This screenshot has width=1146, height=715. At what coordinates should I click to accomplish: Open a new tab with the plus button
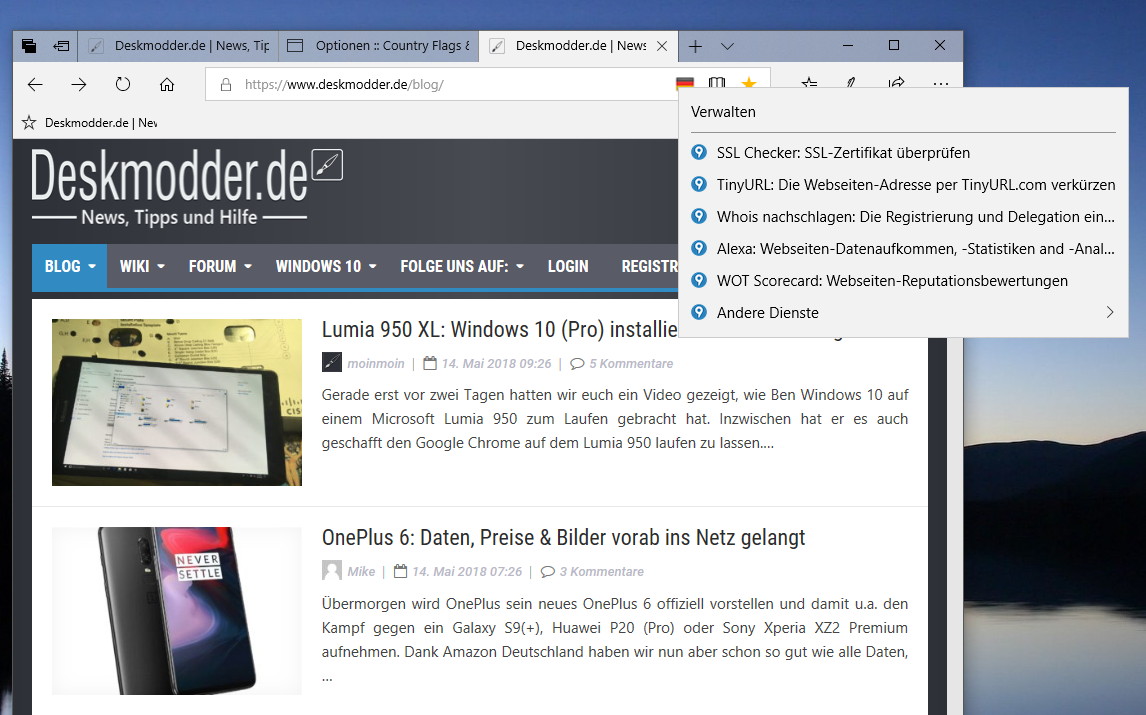click(x=695, y=46)
